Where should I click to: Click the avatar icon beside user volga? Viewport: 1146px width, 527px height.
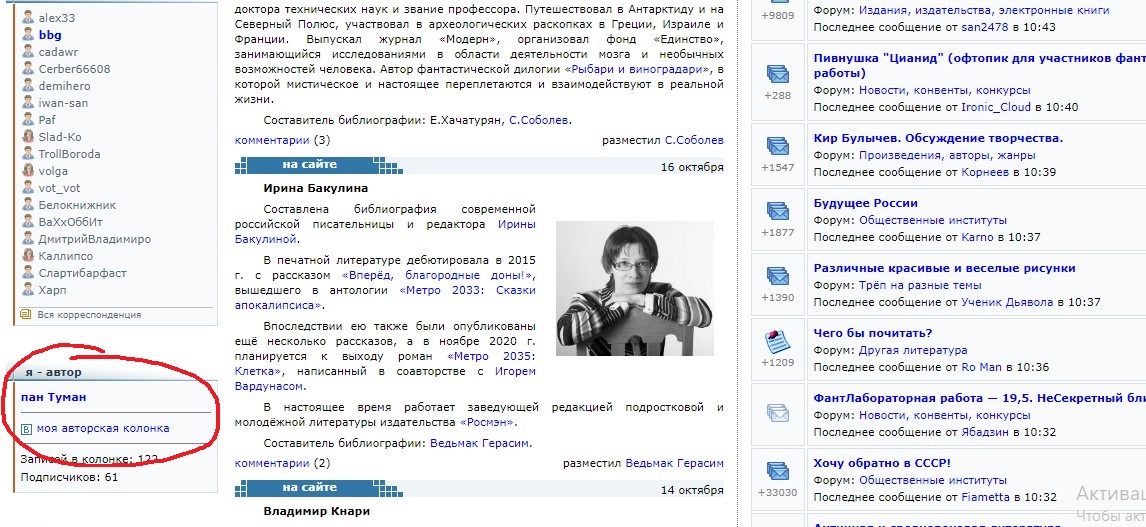(x=28, y=171)
